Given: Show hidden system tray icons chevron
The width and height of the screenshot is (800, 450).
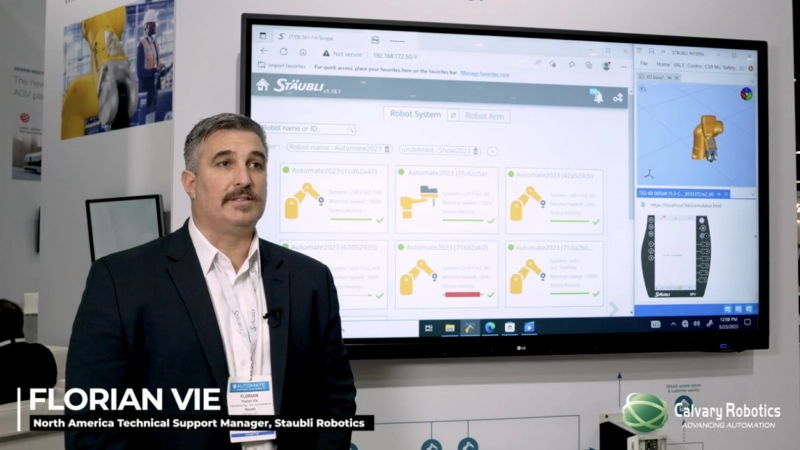Looking at the screenshot, I should pos(673,324).
